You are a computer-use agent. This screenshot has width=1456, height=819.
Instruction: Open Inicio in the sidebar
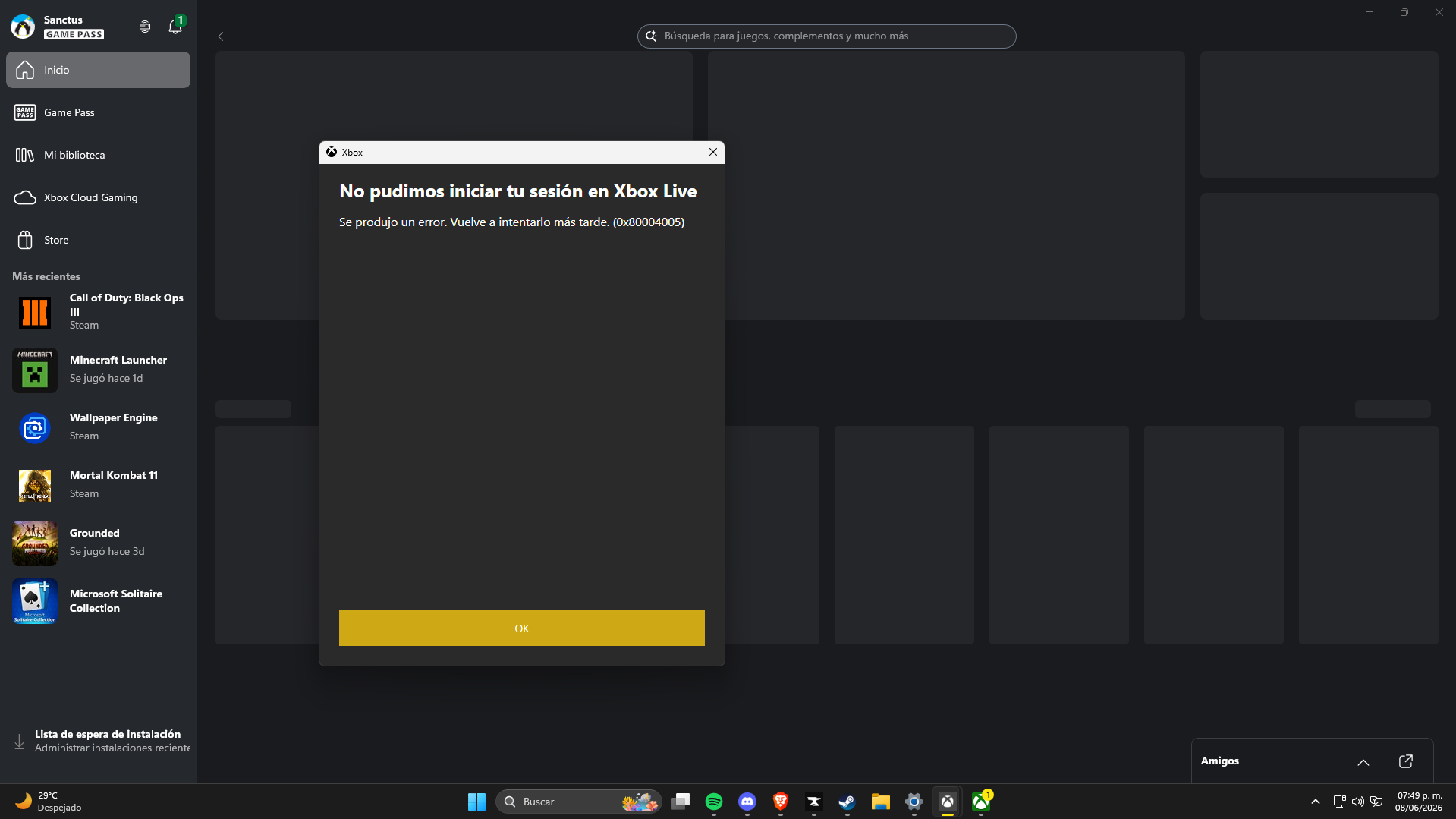pyautogui.click(x=98, y=70)
